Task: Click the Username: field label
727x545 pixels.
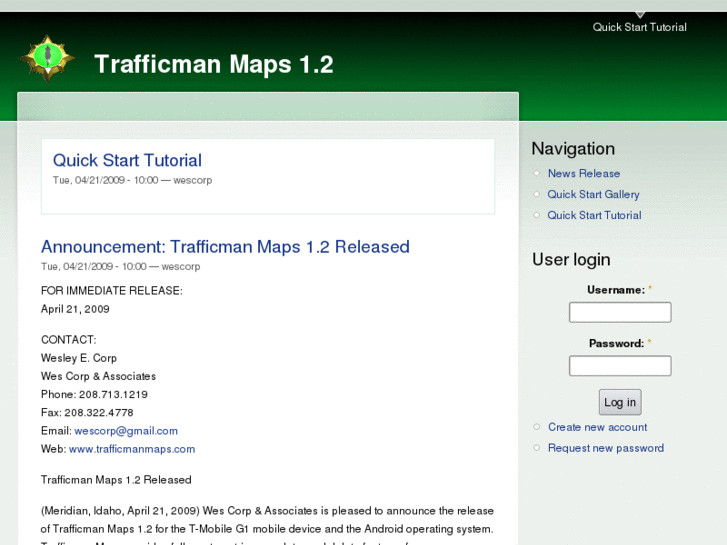Action: pyautogui.click(x=616, y=290)
